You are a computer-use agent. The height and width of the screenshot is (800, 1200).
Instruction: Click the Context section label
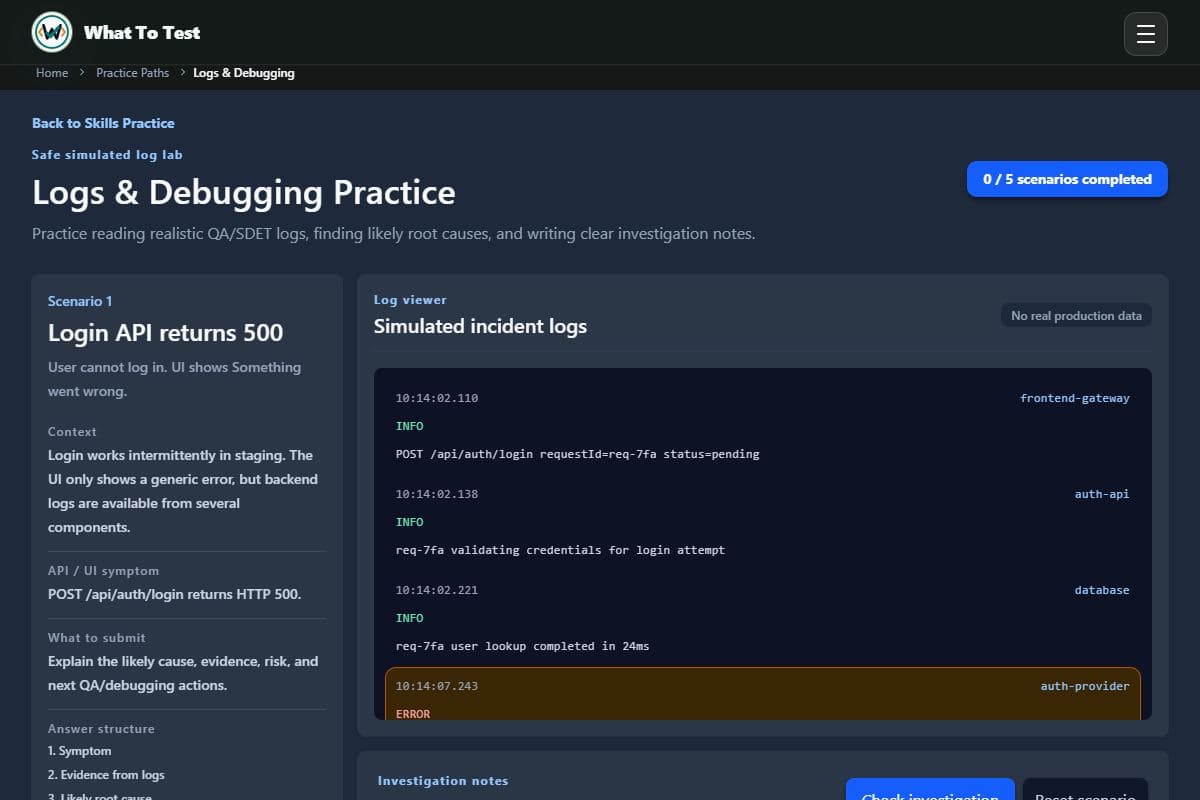point(72,432)
